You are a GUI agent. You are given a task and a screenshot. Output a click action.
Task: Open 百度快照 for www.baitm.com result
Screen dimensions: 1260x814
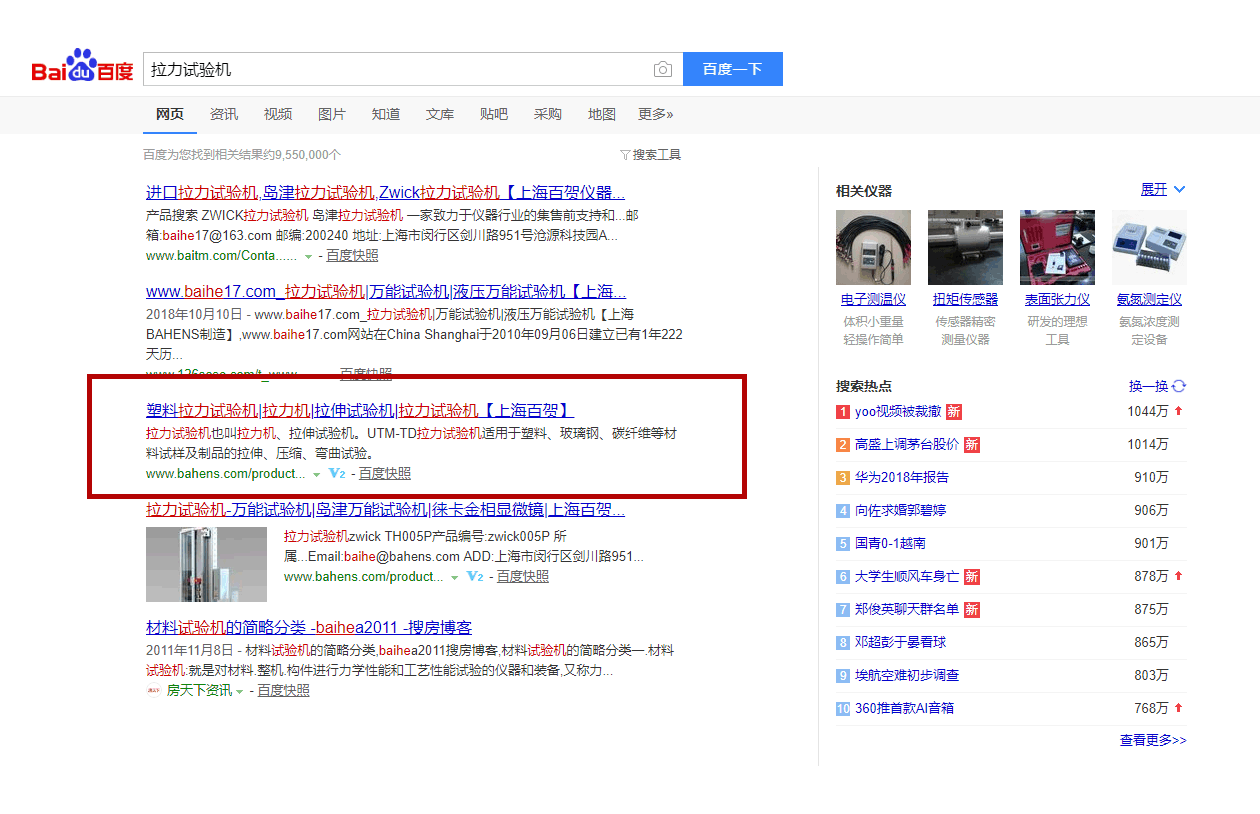coord(352,255)
